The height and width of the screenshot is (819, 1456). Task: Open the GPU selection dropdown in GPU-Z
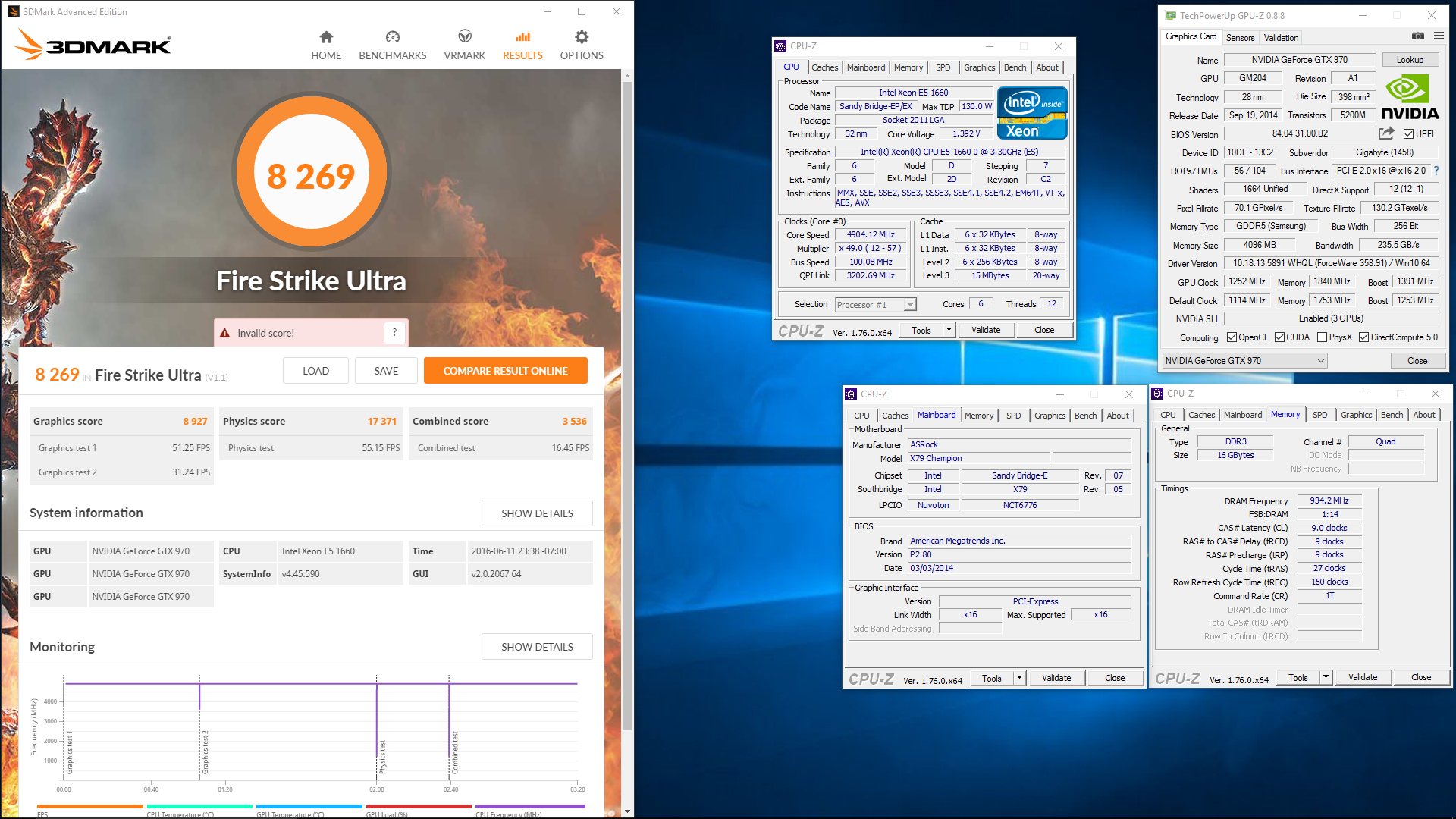click(x=1244, y=361)
